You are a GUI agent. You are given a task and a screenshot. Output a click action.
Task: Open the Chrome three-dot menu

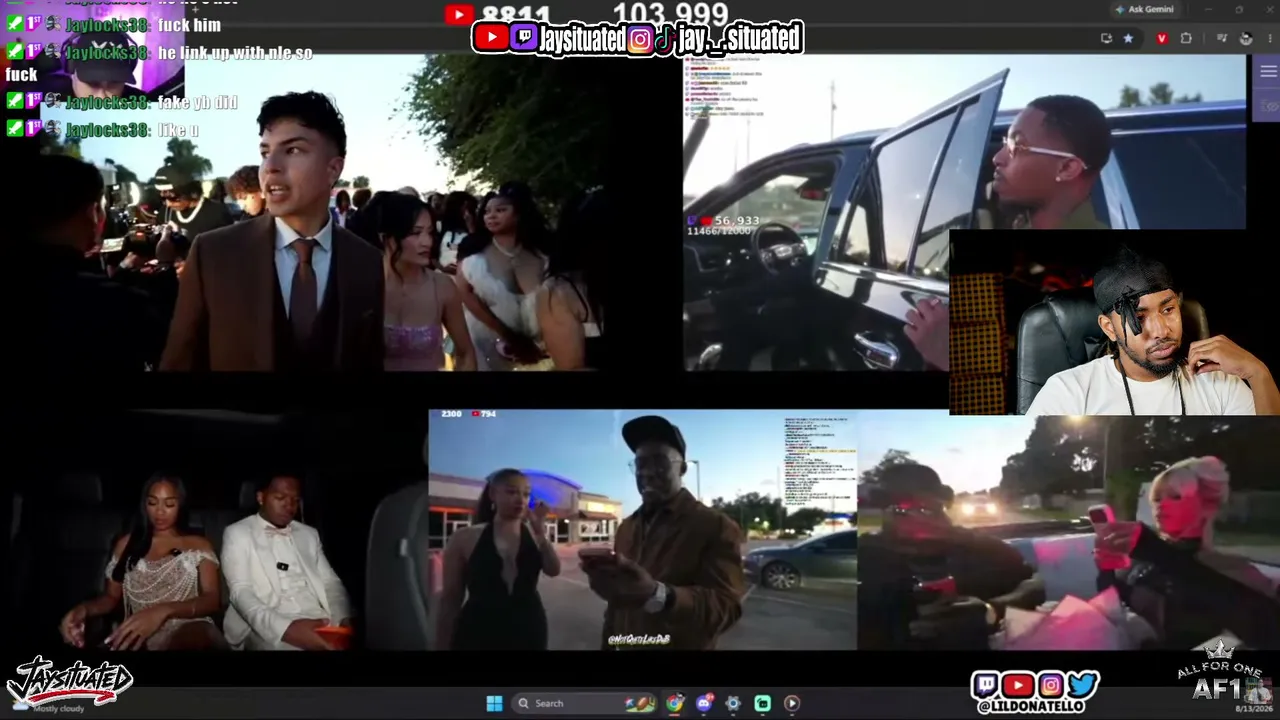1271,38
